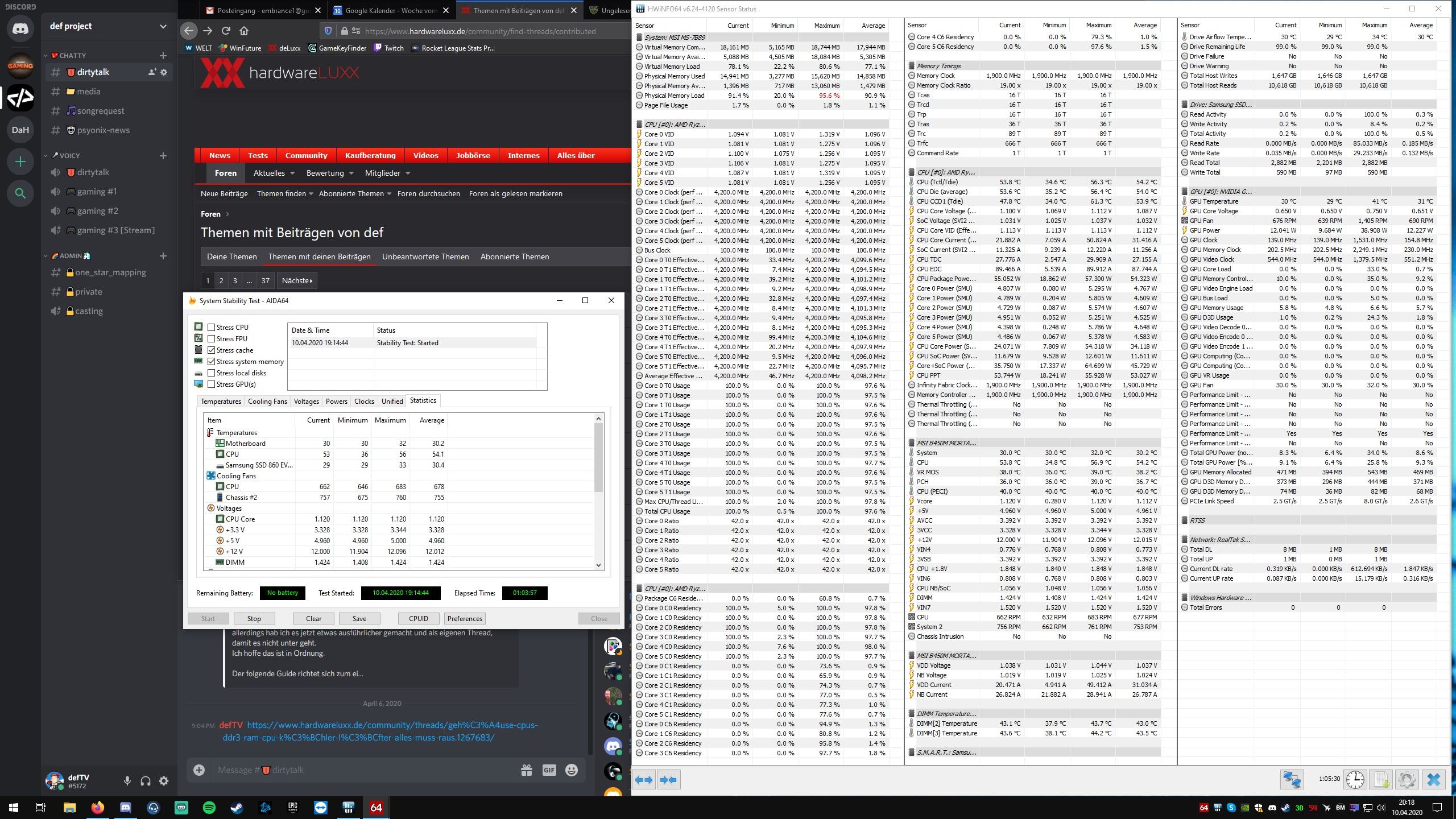Reset HWiNFO min/max clock button
The height and width of the screenshot is (819, 1456).
coord(1355,779)
